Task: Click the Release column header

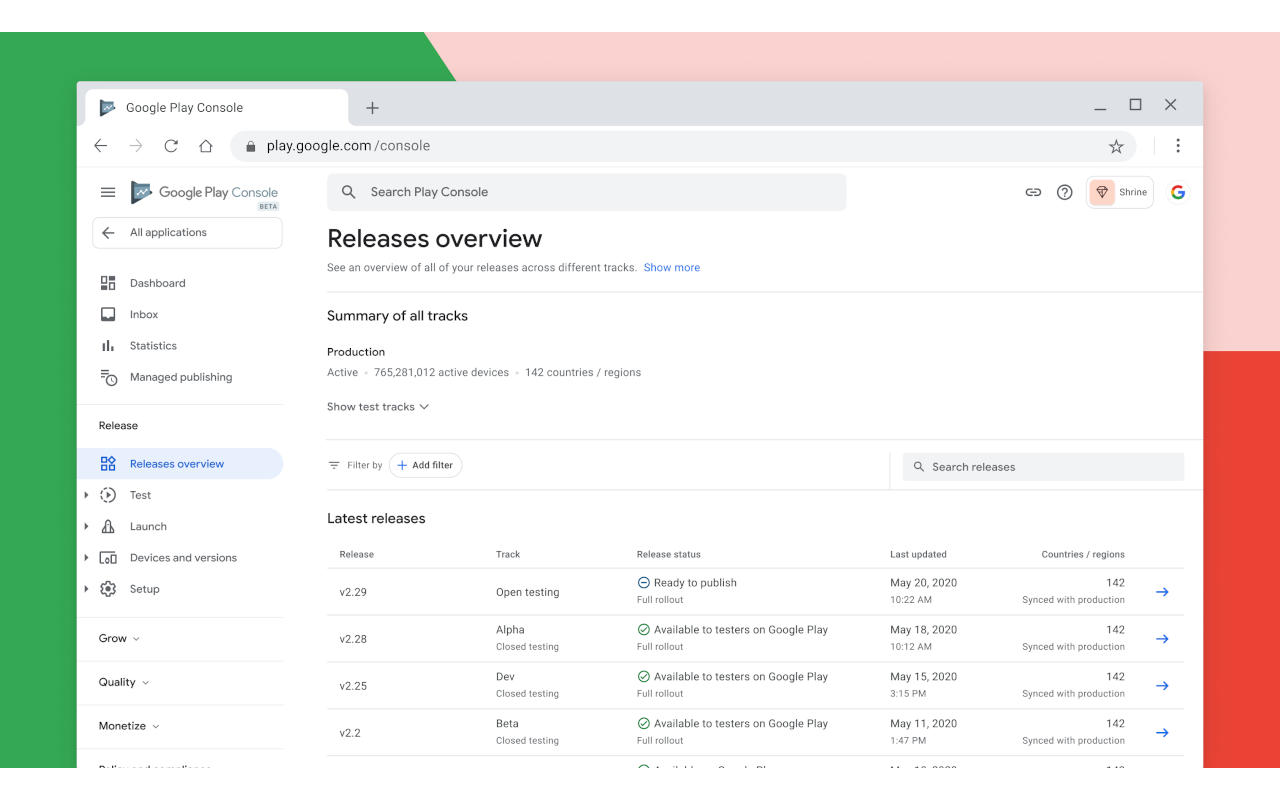Action: (x=357, y=554)
